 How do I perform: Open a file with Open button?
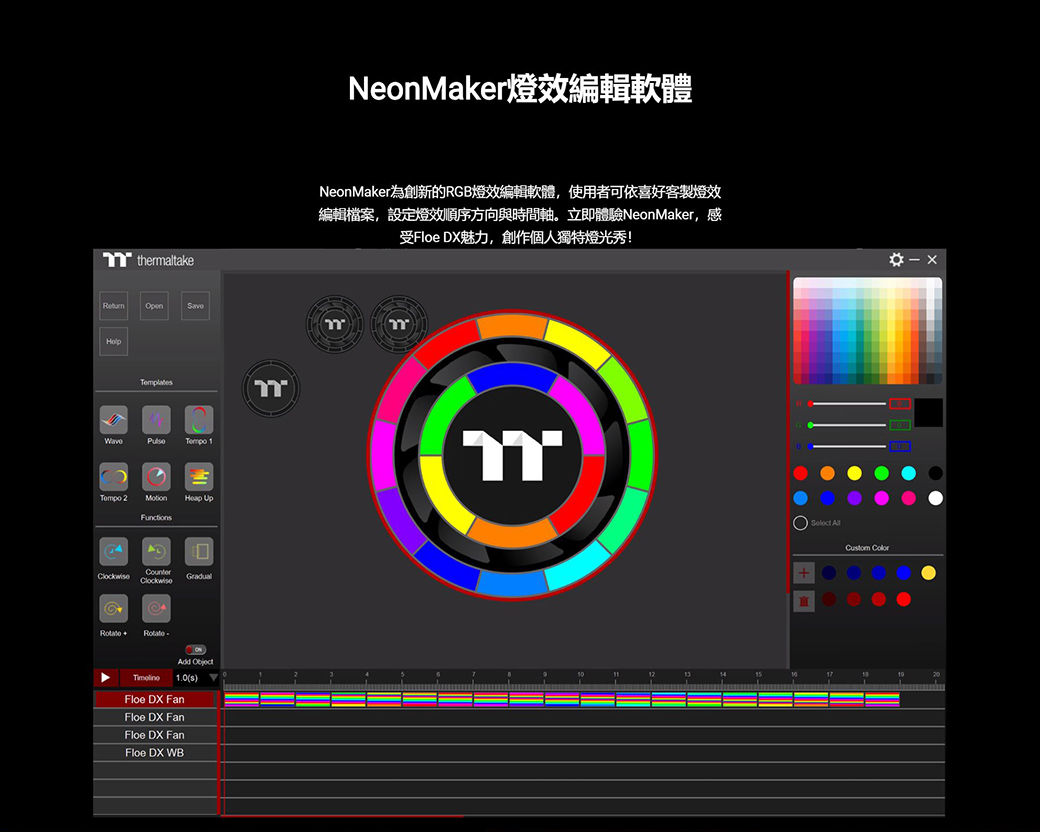pyautogui.click(x=154, y=306)
